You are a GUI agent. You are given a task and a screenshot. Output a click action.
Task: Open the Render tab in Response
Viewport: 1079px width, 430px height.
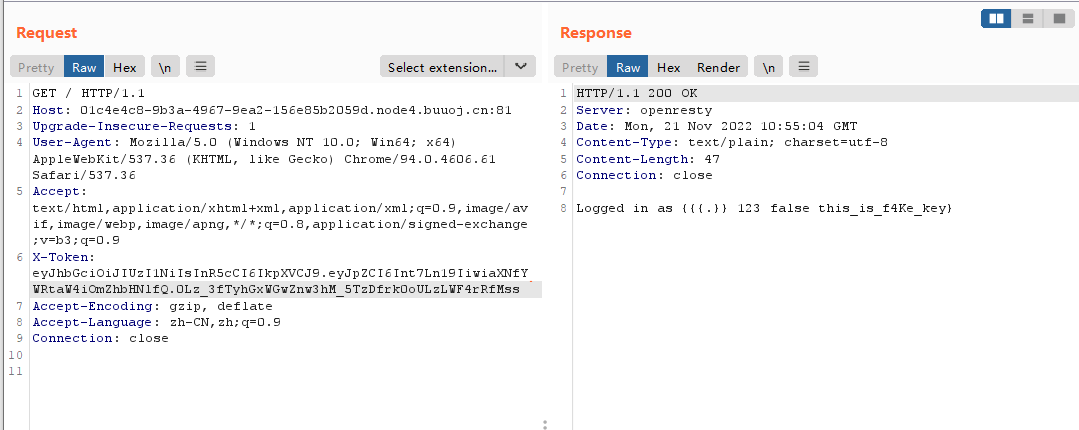pyautogui.click(x=718, y=67)
